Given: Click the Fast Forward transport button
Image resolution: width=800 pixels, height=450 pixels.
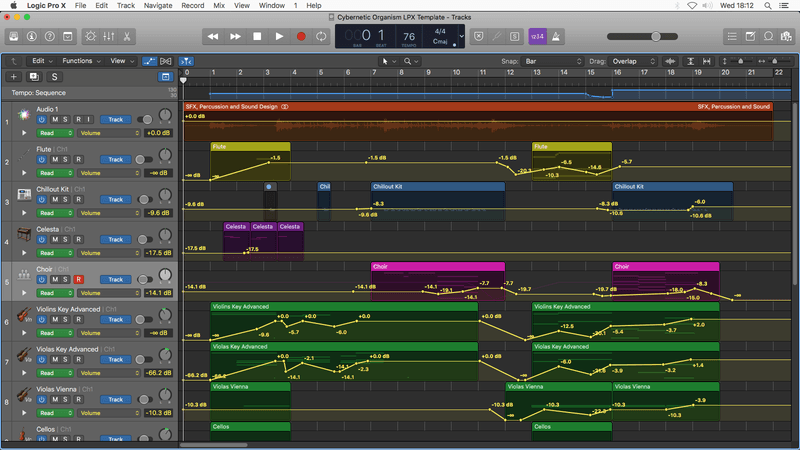Looking at the screenshot, I should point(235,36).
